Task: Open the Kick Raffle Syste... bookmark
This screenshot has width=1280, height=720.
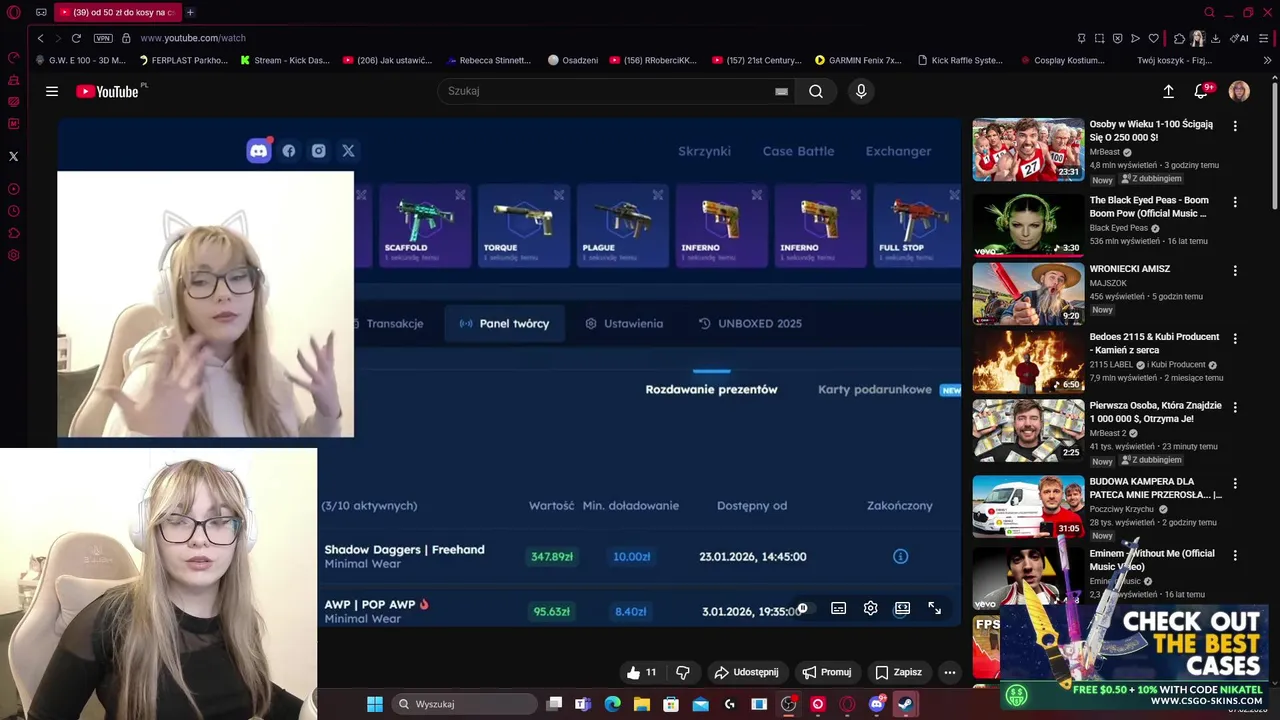Action: [960, 60]
